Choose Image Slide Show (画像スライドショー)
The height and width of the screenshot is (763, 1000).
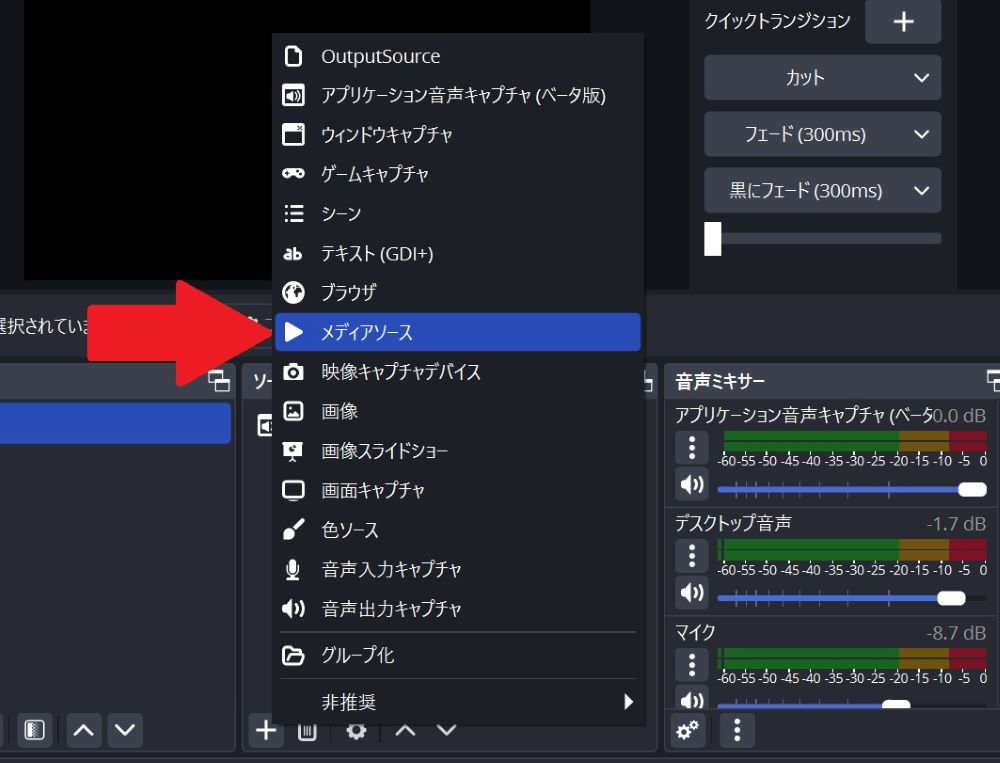coord(457,451)
